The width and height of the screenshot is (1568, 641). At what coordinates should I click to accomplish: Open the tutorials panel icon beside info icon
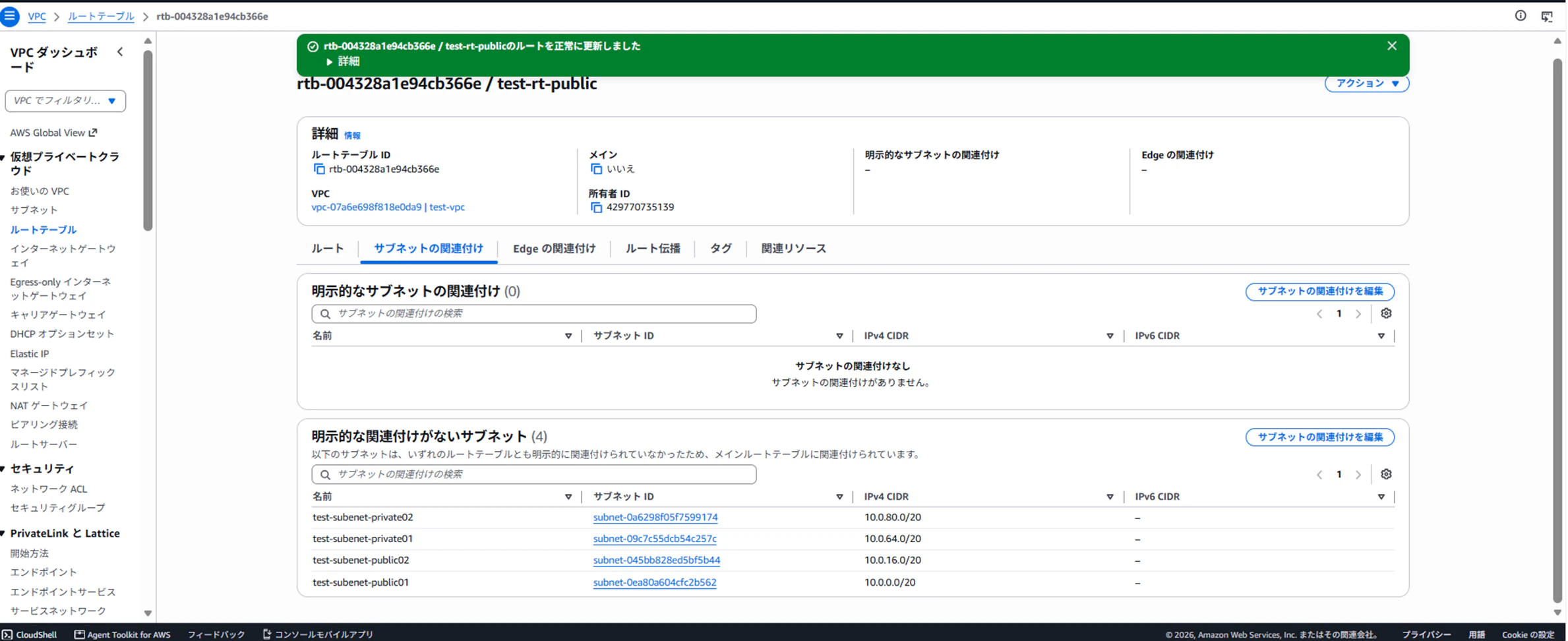pos(1547,16)
